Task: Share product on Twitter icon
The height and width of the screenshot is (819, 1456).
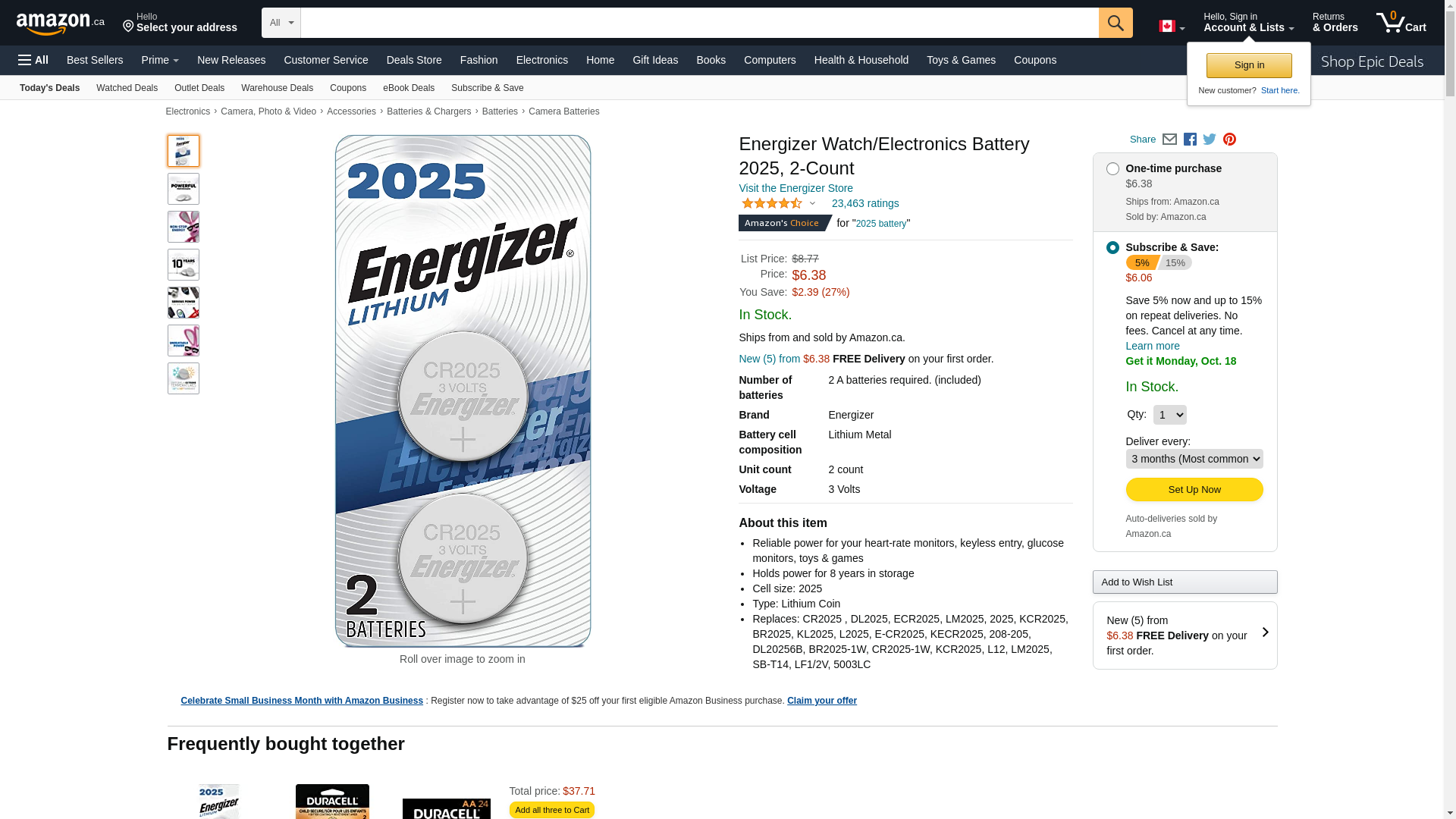Action: pyautogui.click(x=1210, y=140)
